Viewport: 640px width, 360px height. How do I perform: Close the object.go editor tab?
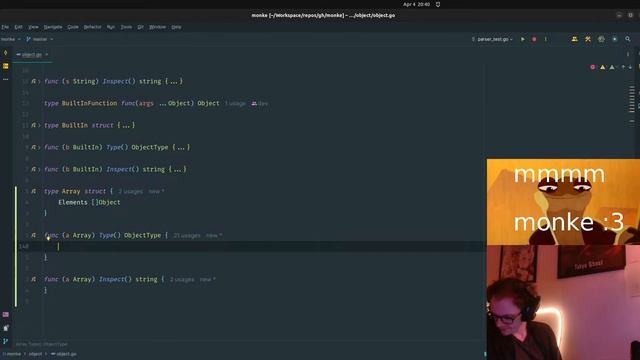coord(47,55)
